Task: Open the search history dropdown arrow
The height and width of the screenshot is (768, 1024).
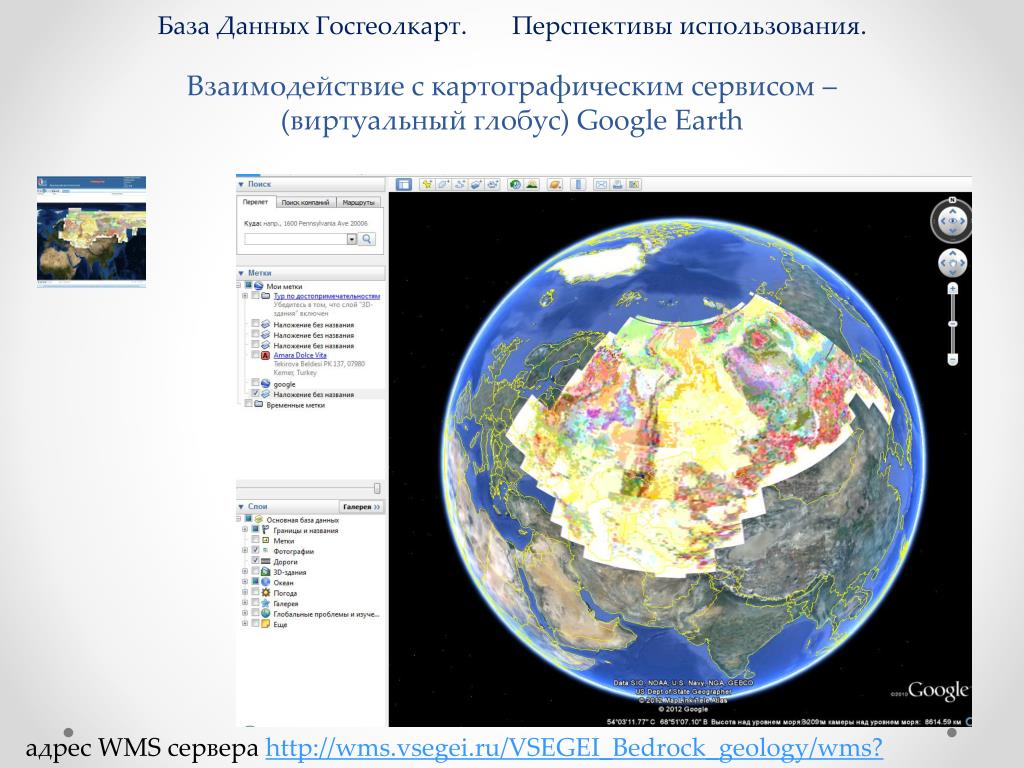Action: pyautogui.click(x=351, y=239)
